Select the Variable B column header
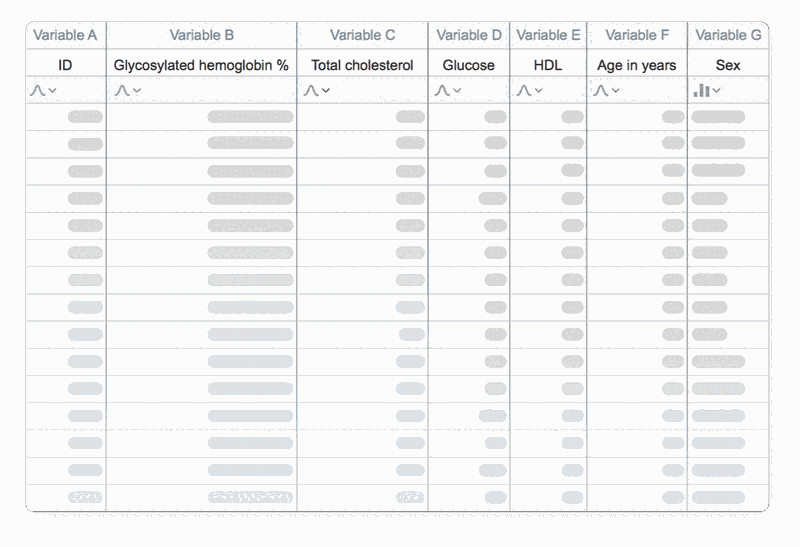This screenshot has height=547, width=800. (x=202, y=35)
